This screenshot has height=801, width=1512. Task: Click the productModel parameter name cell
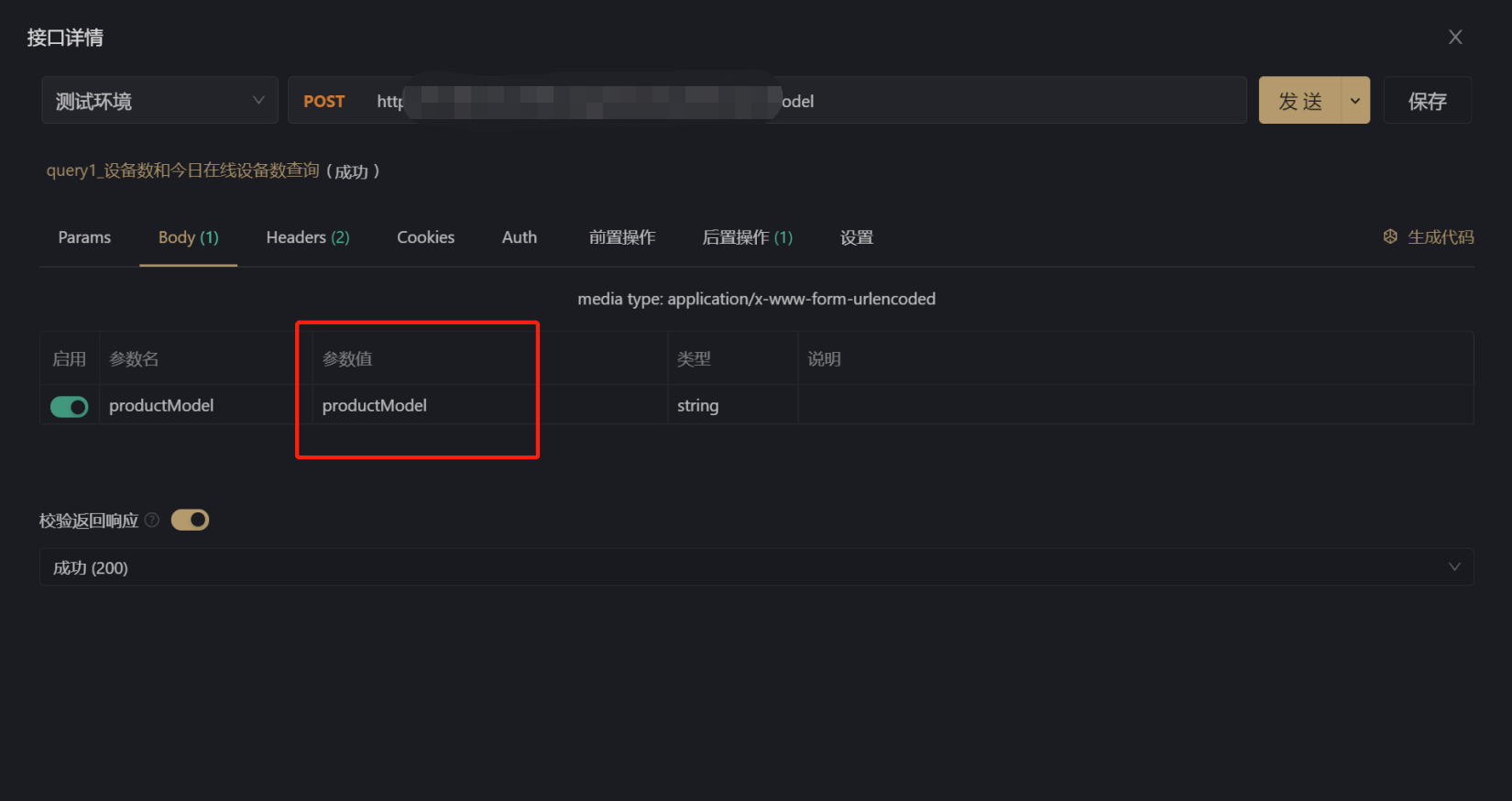pos(205,405)
